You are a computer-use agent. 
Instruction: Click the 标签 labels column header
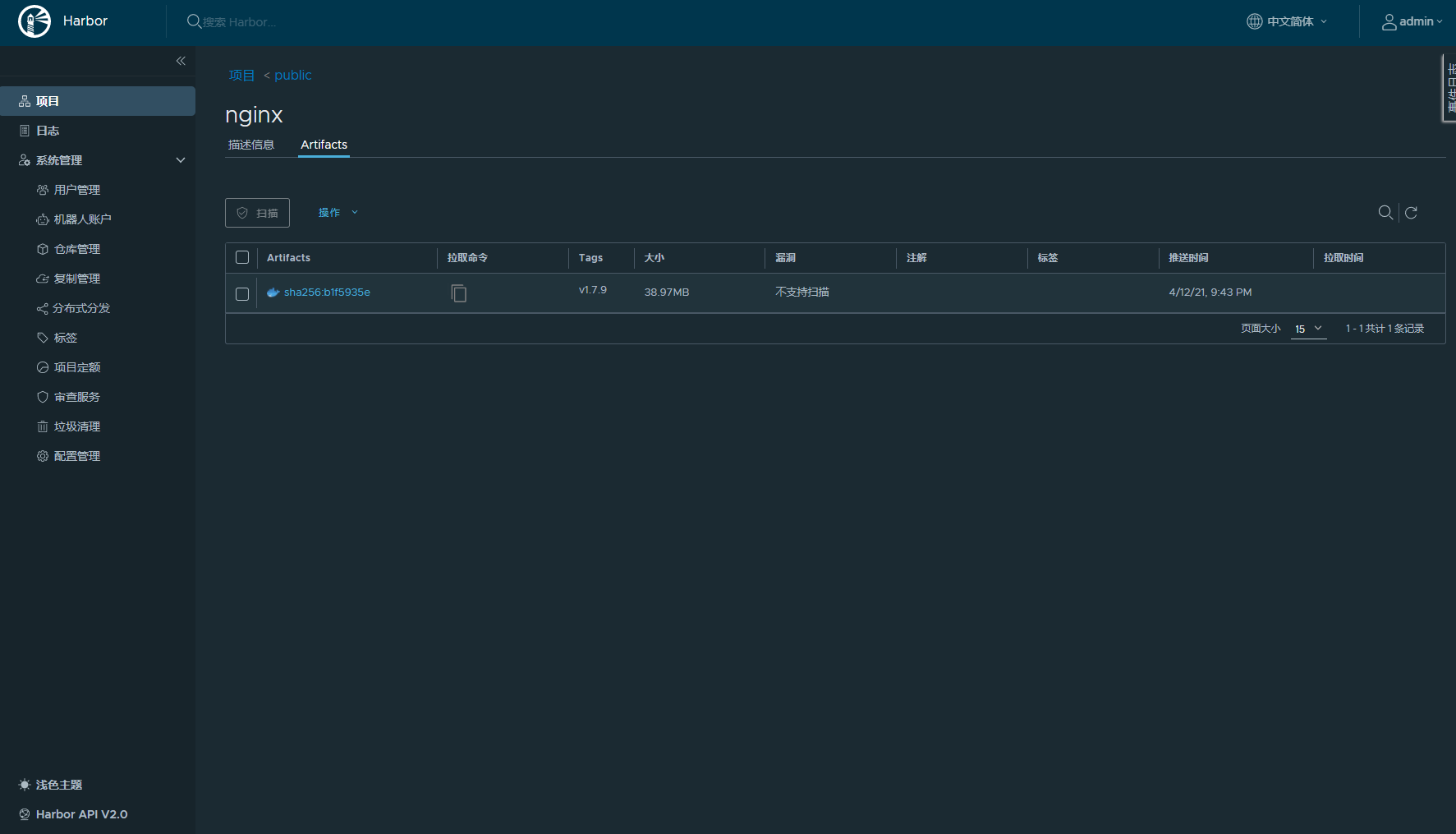1048,257
